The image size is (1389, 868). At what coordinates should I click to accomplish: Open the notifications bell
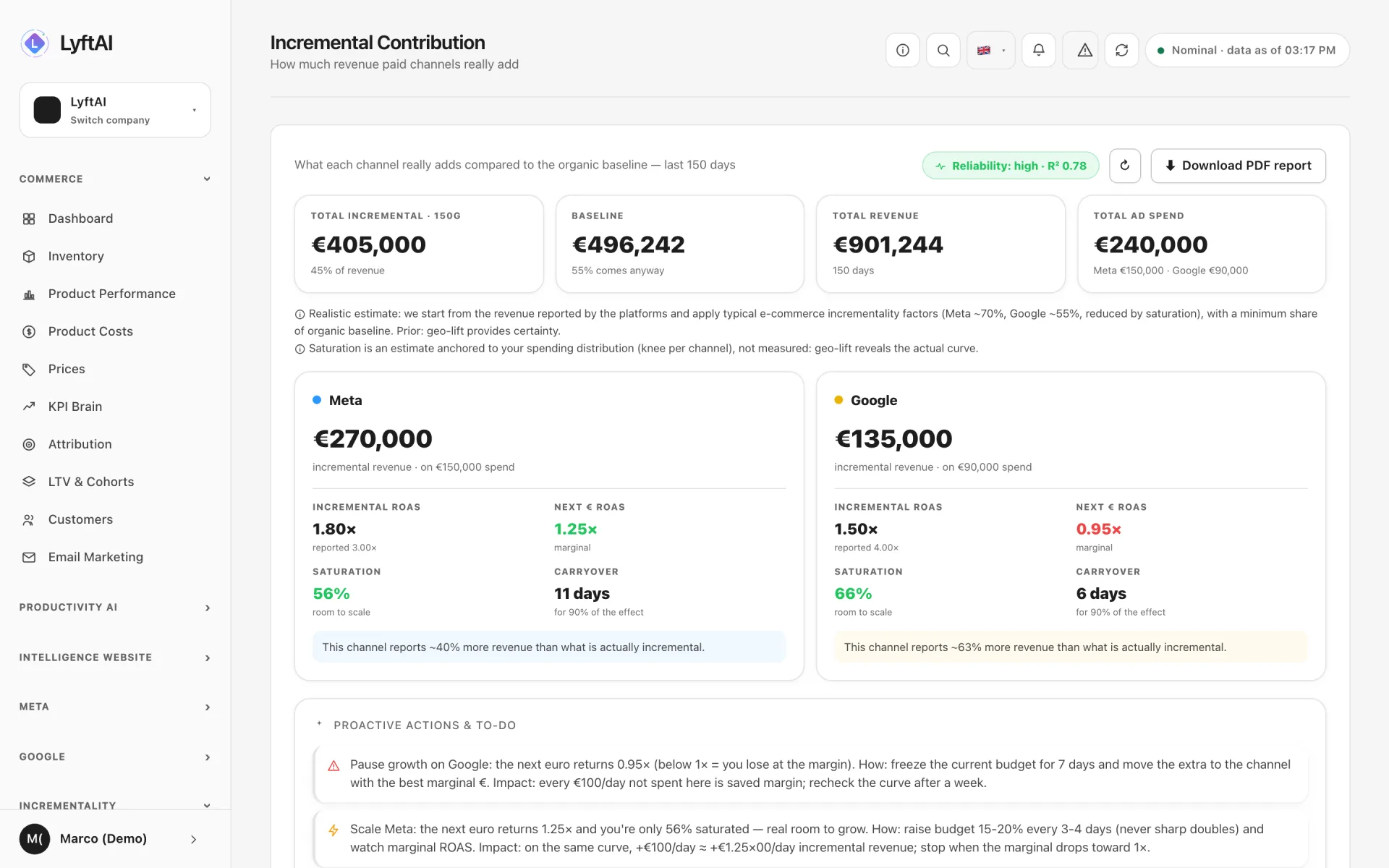coord(1039,51)
